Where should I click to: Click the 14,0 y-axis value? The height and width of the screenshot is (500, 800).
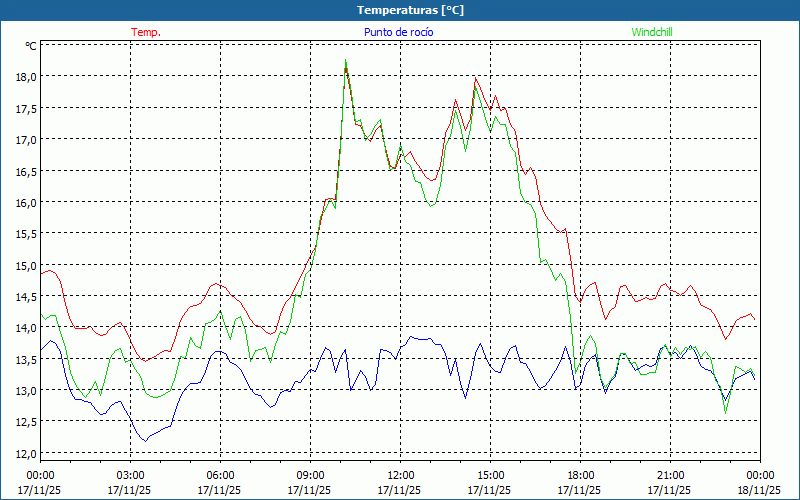[x=25, y=327]
